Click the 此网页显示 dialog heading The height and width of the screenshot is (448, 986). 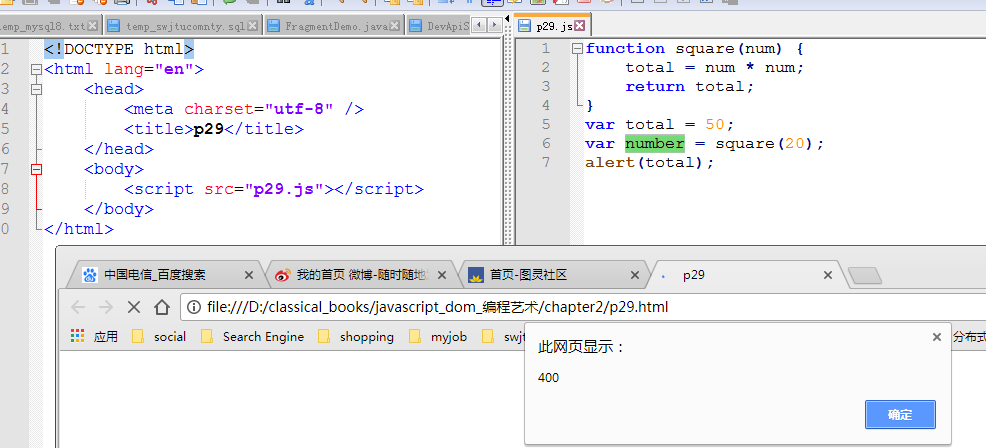pos(582,347)
